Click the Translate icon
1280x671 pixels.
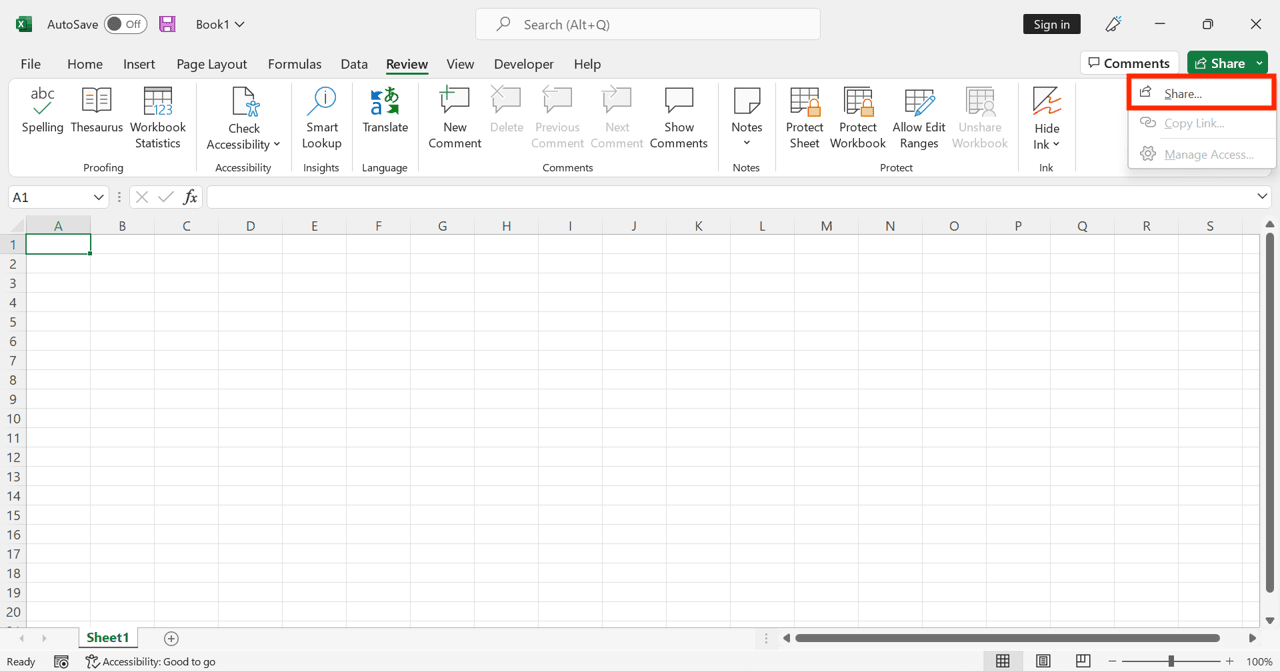coord(385,101)
